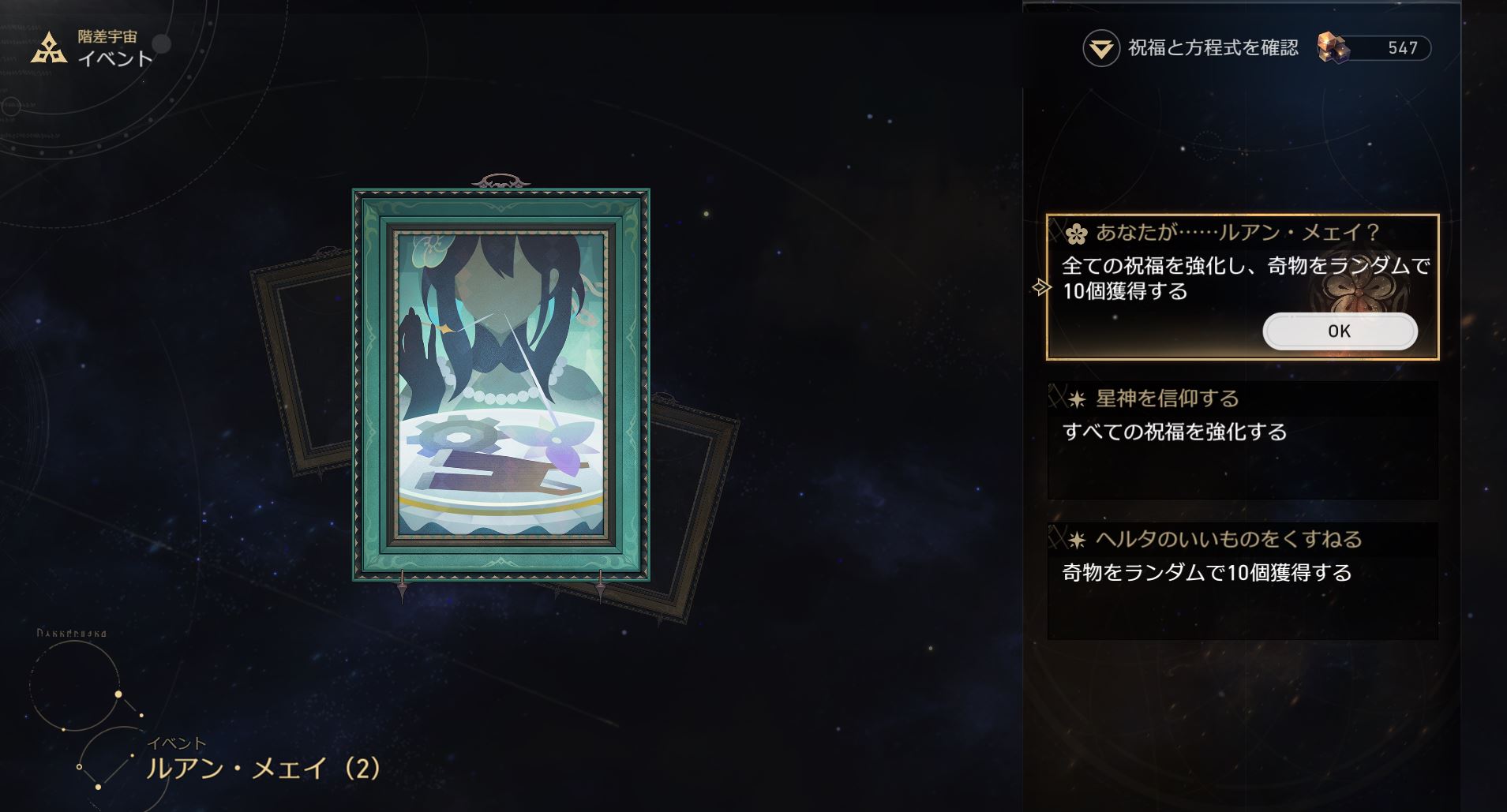This screenshot has width=1507, height=812.
Task: Click the Ruan Mei portrait painting
Action: (501, 386)
